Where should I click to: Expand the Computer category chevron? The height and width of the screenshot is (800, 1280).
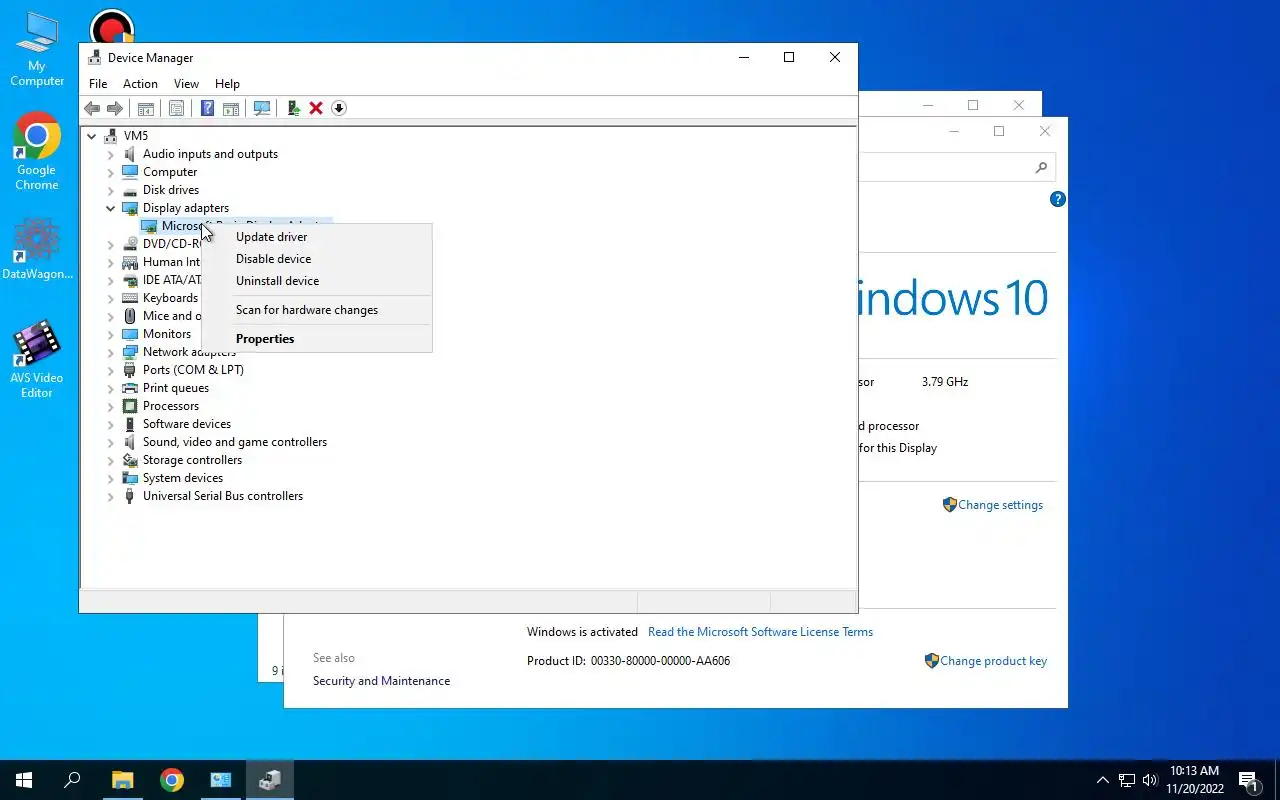click(x=111, y=172)
